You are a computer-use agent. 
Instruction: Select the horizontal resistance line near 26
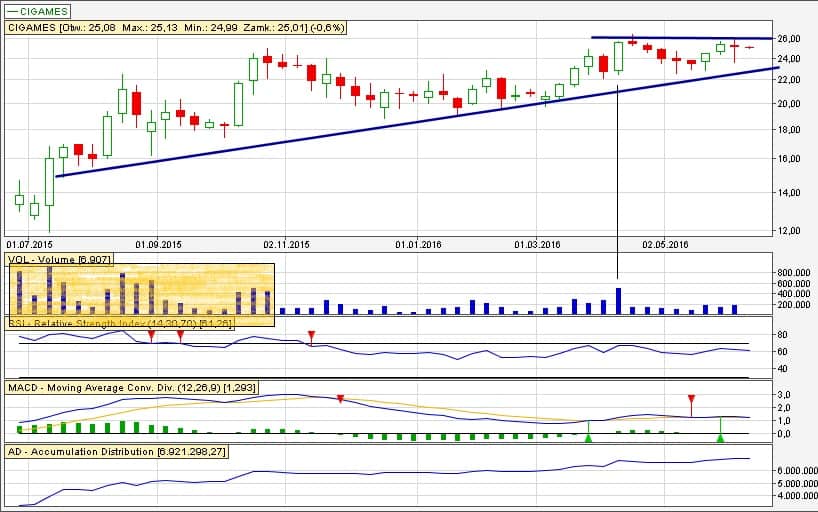(x=680, y=38)
